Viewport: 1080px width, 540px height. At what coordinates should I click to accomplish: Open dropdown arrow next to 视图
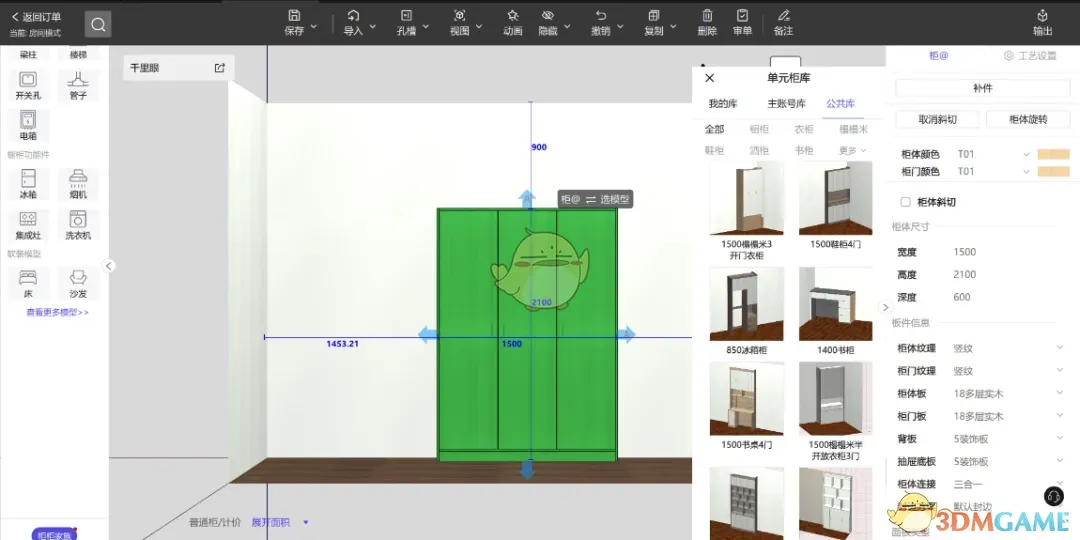tap(479, 26)
